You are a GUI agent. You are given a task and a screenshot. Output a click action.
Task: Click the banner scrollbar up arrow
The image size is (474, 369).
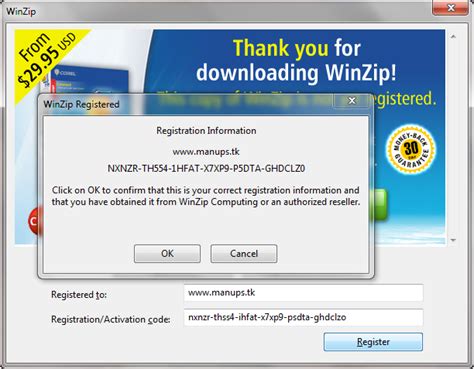[453, 36]
